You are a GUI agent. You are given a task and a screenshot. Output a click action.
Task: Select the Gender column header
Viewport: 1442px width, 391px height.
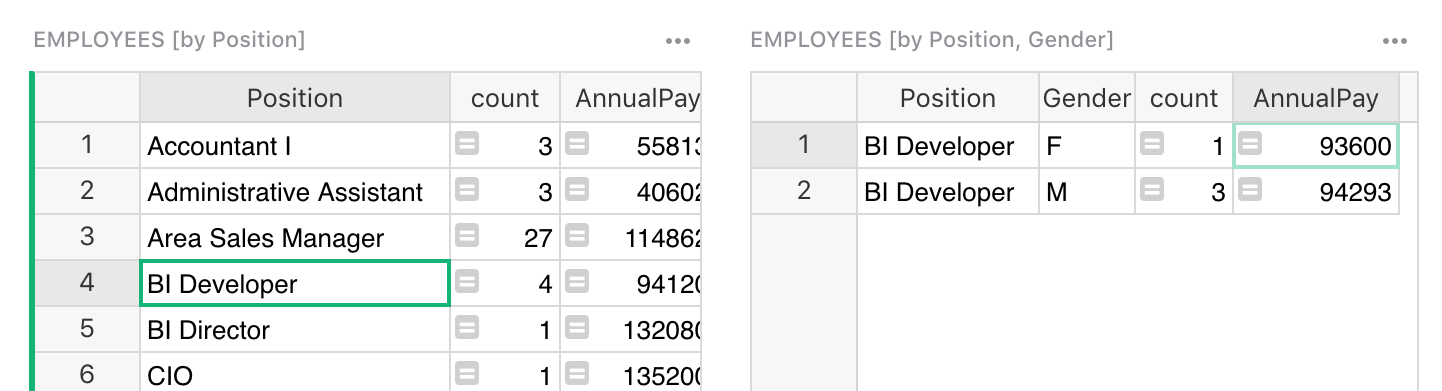pyautogui.click(x=1087, y=98)
